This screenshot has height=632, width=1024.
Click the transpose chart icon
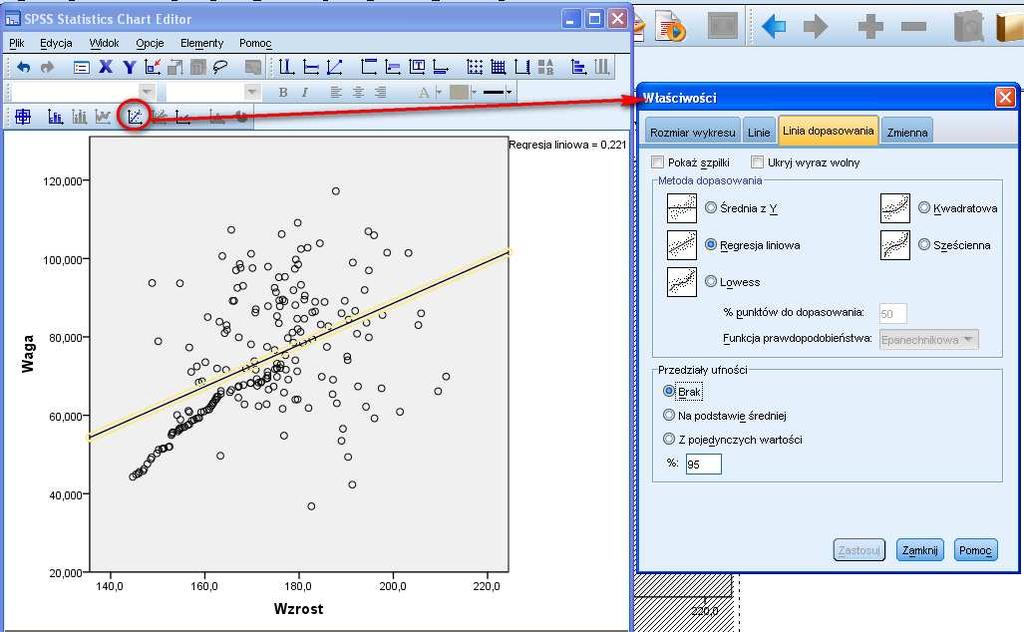click(578, 67)
